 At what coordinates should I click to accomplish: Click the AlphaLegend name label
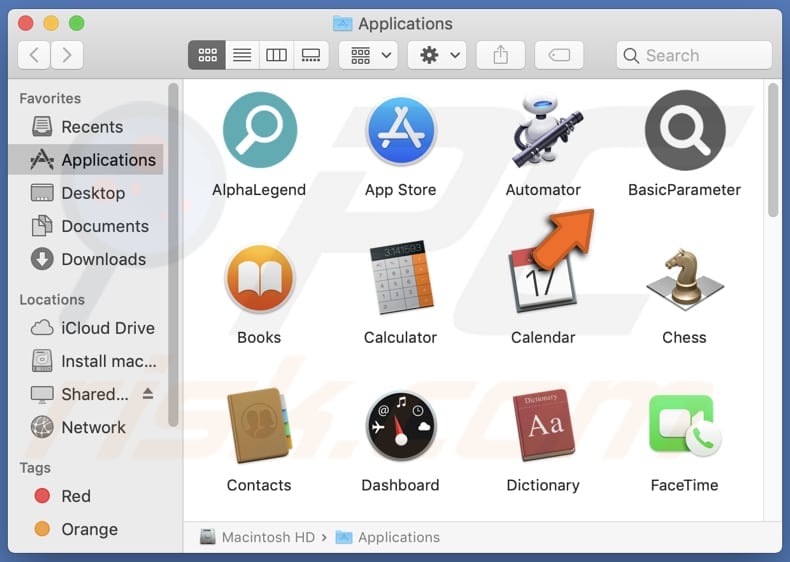pyautogui.click(x=259, y=190)
